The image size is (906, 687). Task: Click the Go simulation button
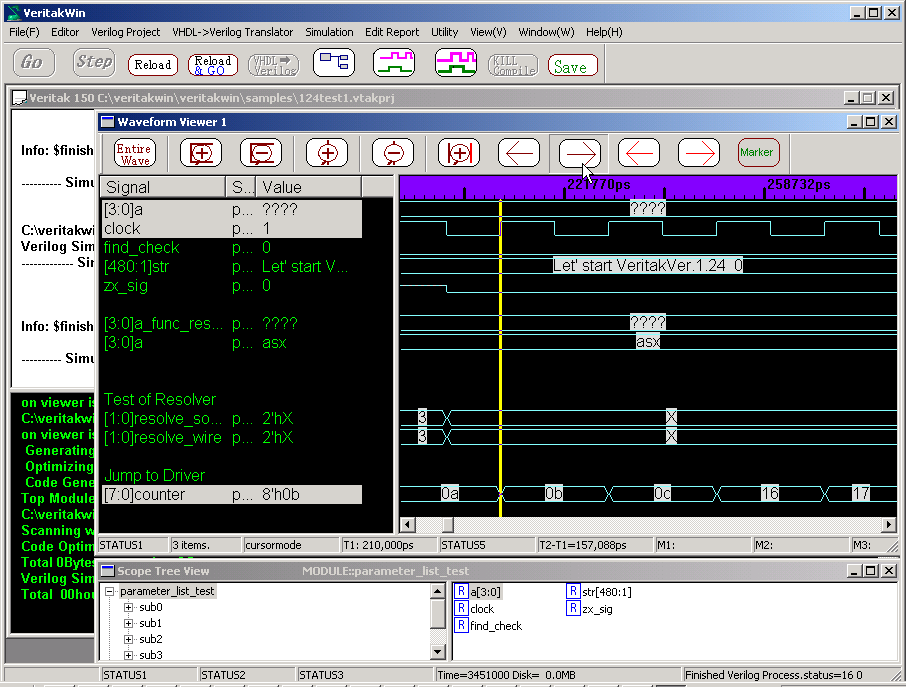(x=34, y=62)
